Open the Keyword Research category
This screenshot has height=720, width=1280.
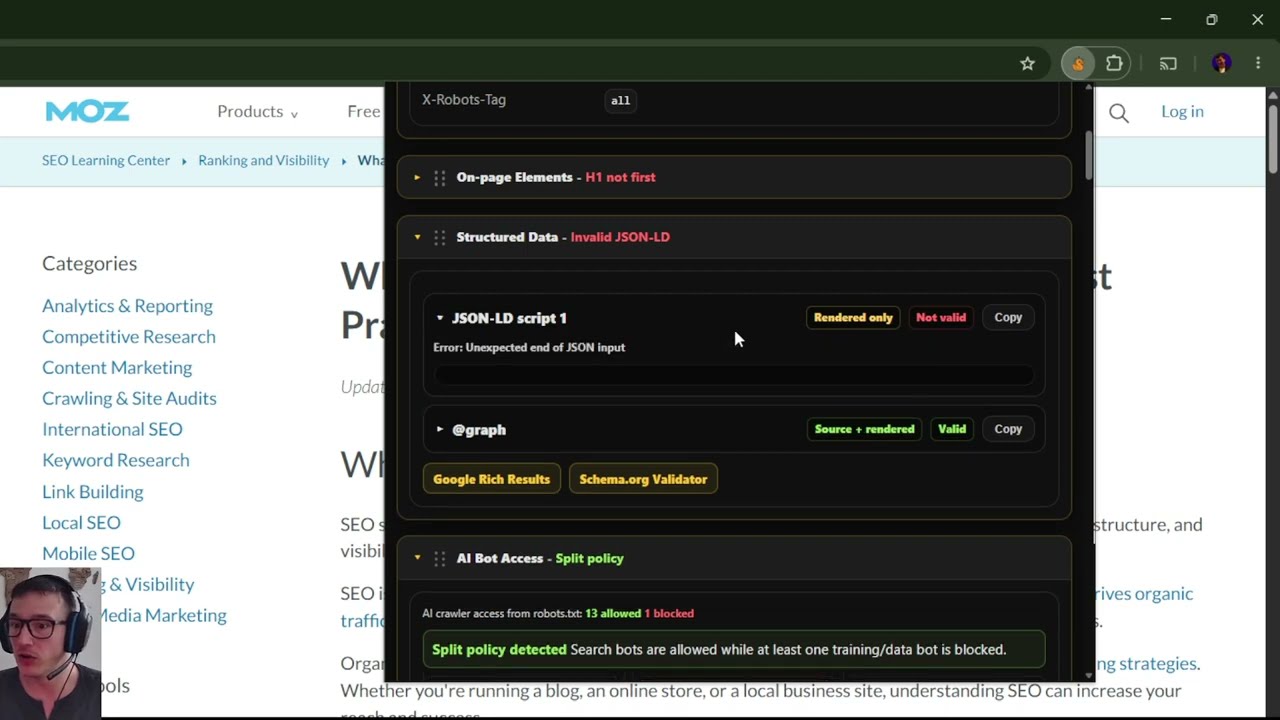coord(116,460)
